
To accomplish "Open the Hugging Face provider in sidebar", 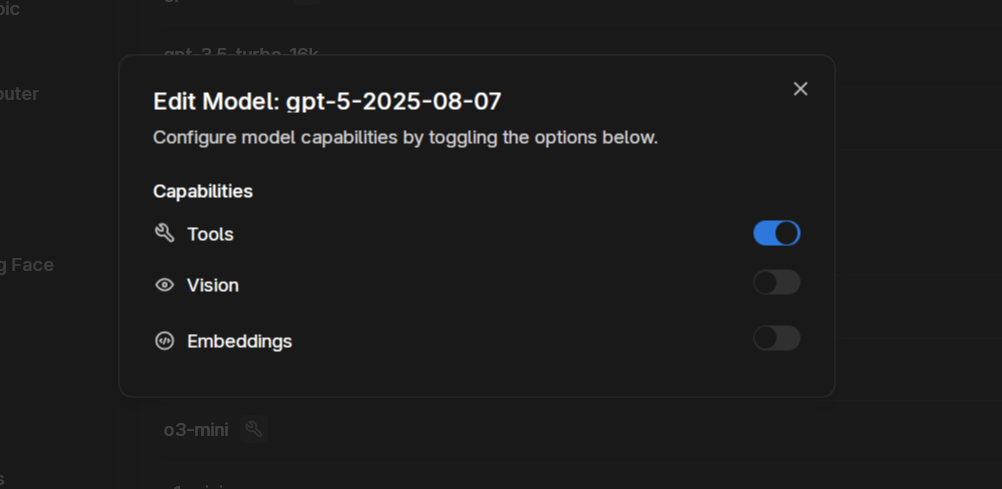I will pyautogui.click(x=26, y=265).
